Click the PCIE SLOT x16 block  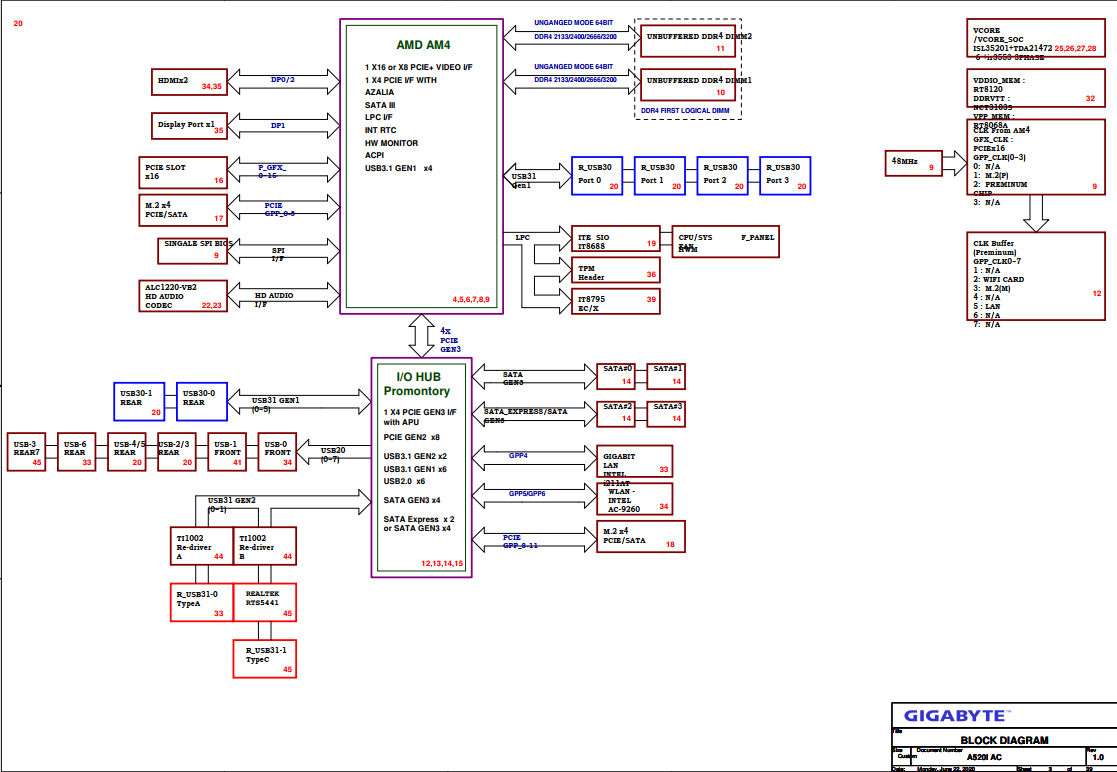(182, 173)
